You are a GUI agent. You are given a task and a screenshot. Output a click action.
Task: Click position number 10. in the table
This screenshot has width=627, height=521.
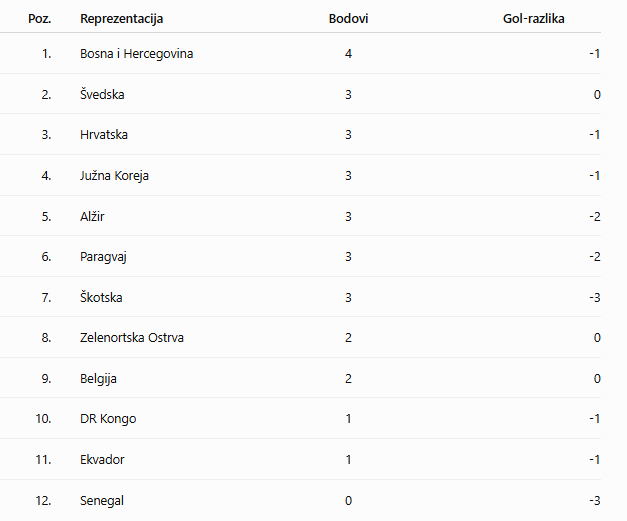pos(43,419)
